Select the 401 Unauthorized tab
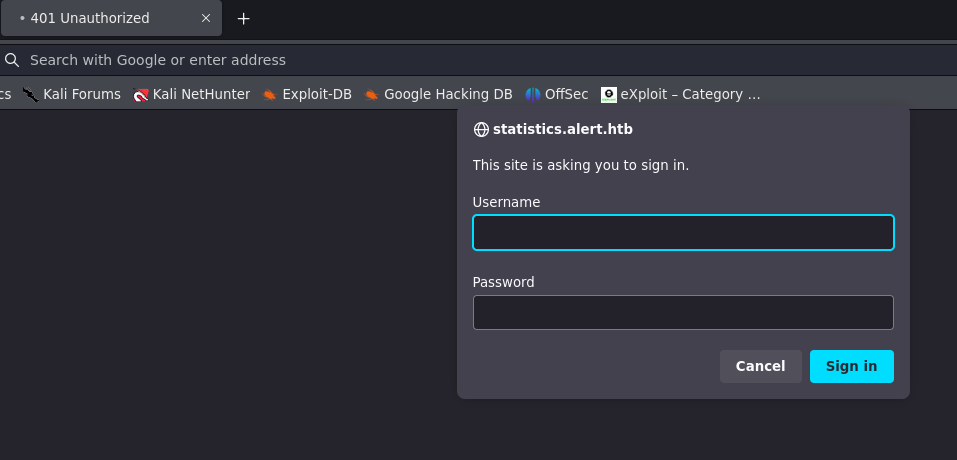 coord(100,18)
